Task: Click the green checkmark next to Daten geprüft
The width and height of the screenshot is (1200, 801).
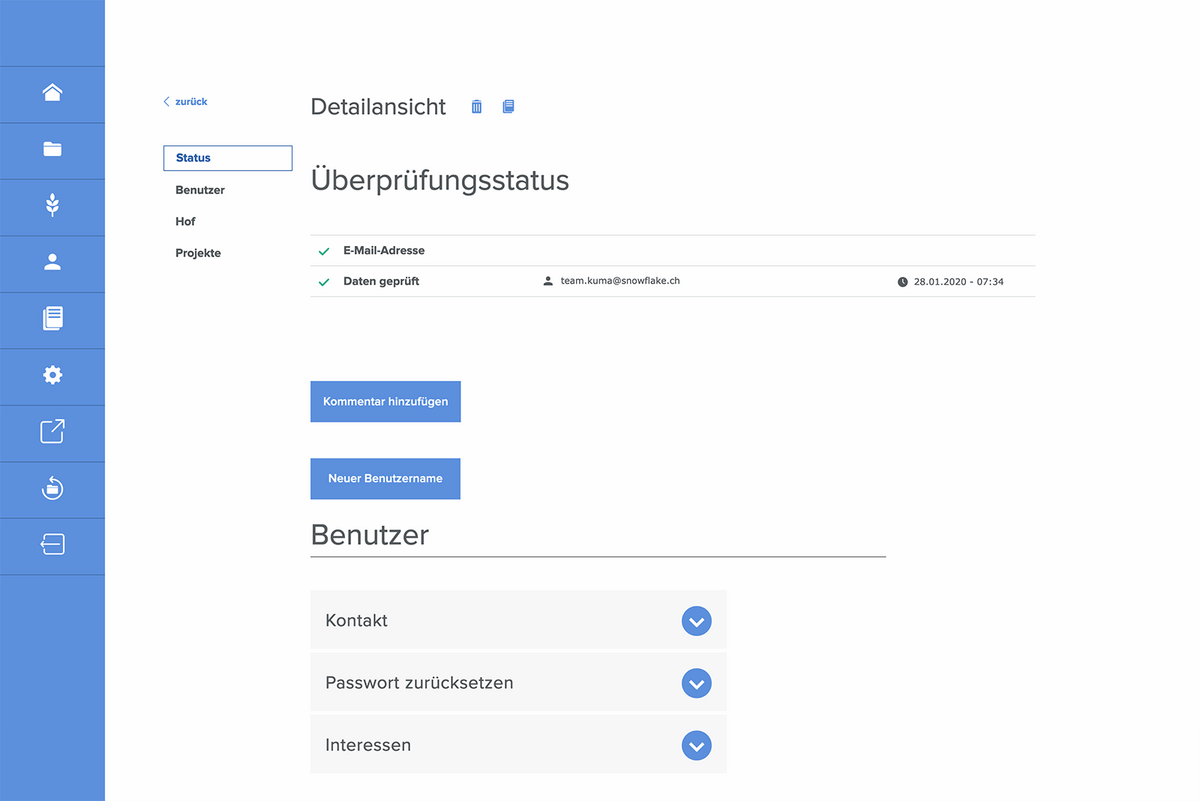Action: click(x=323, y=282)
